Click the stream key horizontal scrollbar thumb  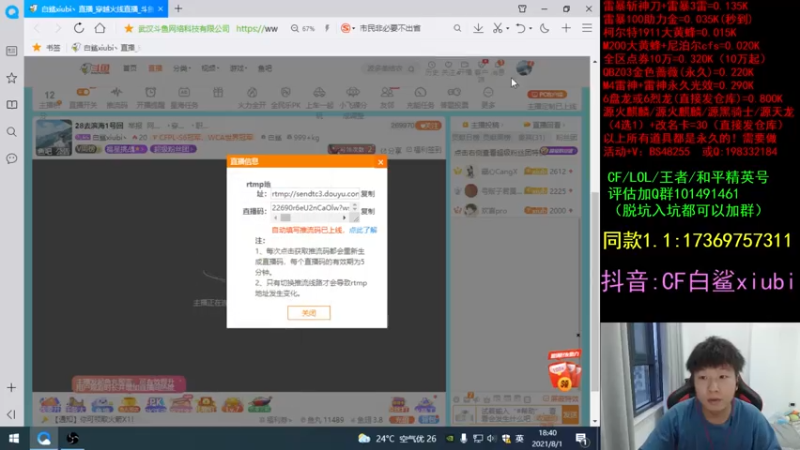(x=285, y=218)
